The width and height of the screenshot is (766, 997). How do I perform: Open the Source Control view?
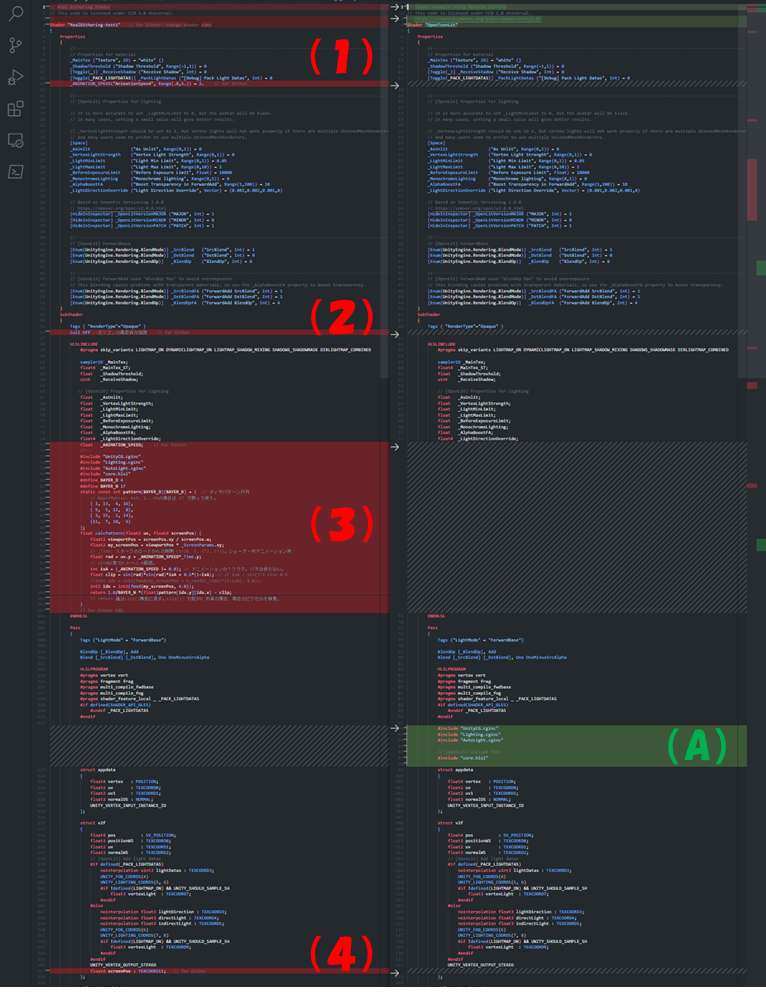tap(16, 45)
